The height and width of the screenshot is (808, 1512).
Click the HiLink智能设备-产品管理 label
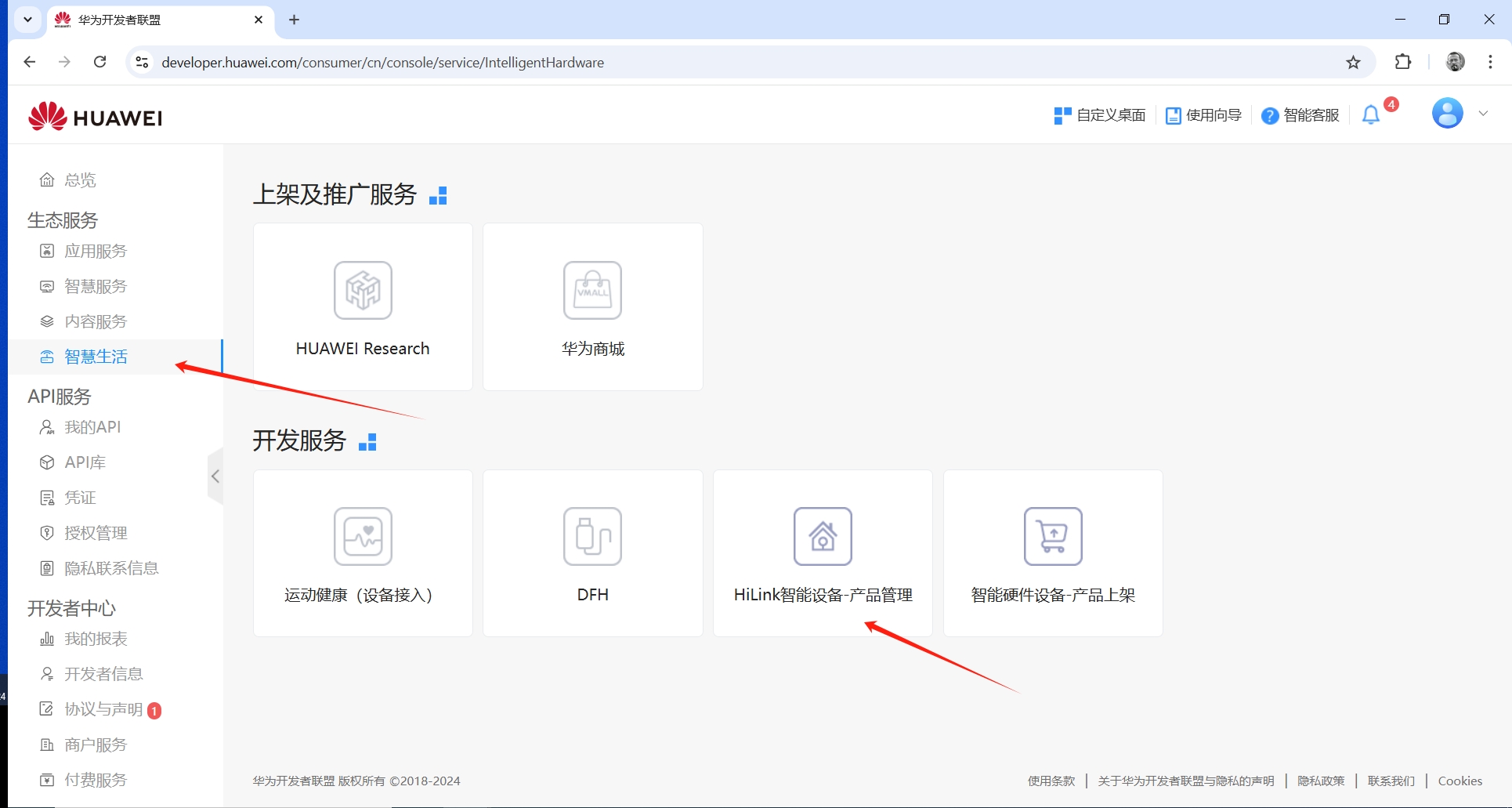click(823, 595)
